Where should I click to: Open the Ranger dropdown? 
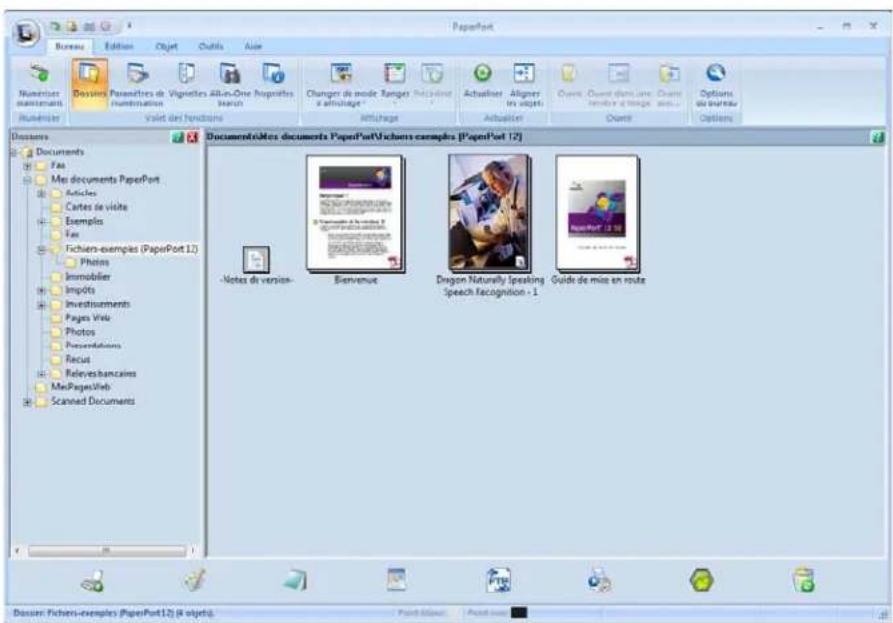[x=395, y=84]
